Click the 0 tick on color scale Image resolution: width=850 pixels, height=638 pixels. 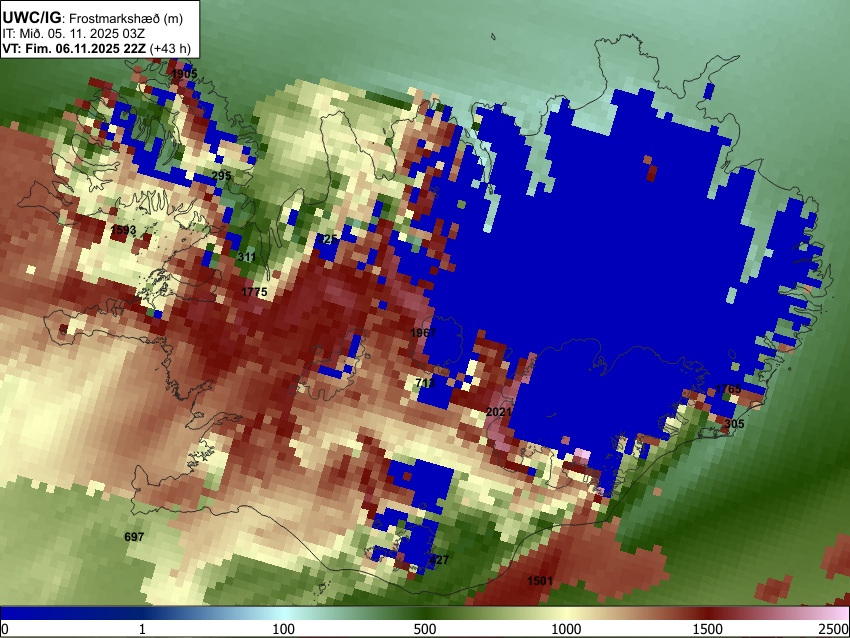click(5, 629)
